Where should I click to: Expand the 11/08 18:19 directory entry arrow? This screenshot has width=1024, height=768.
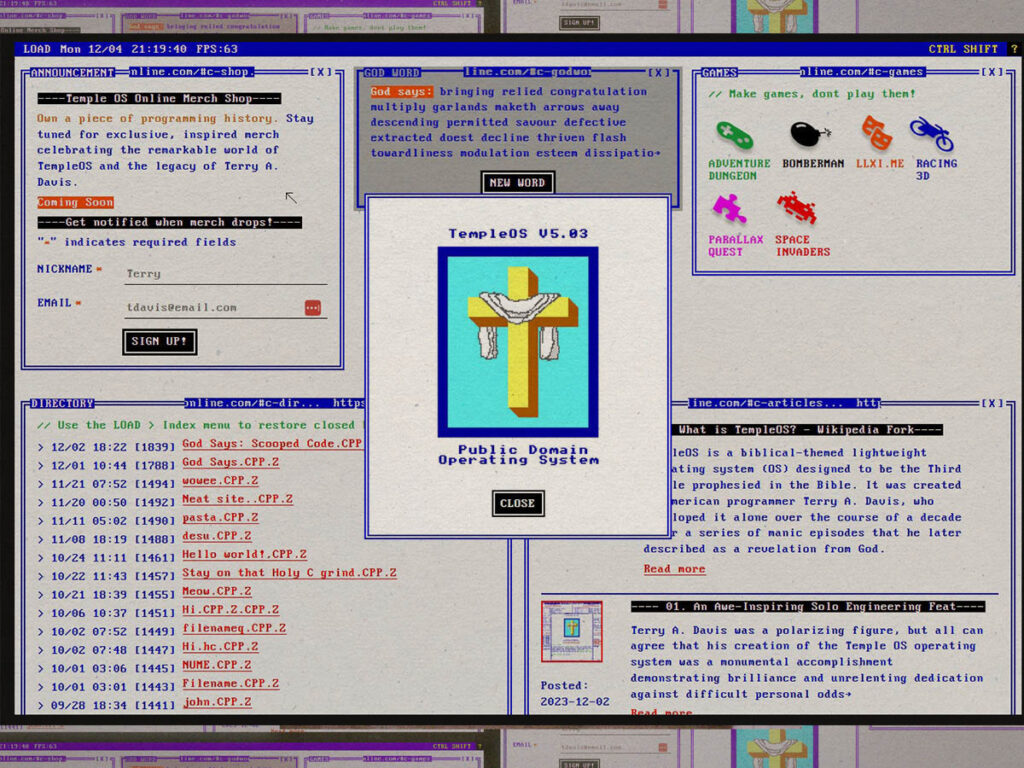pyautogui.click(x=40, y=539)
